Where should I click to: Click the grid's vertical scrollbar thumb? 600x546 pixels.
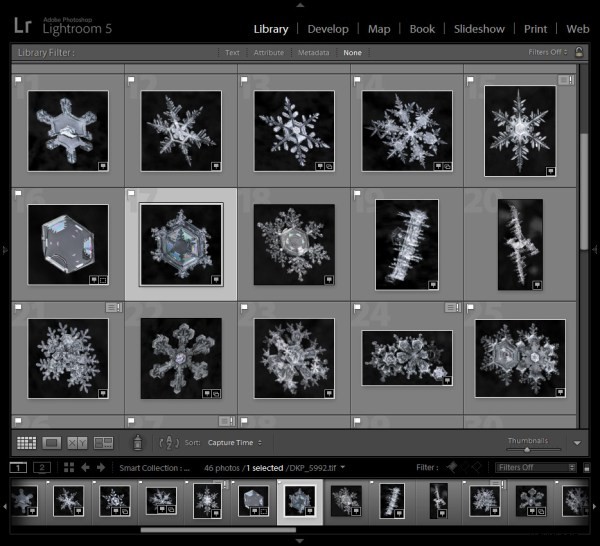[584, 191]
